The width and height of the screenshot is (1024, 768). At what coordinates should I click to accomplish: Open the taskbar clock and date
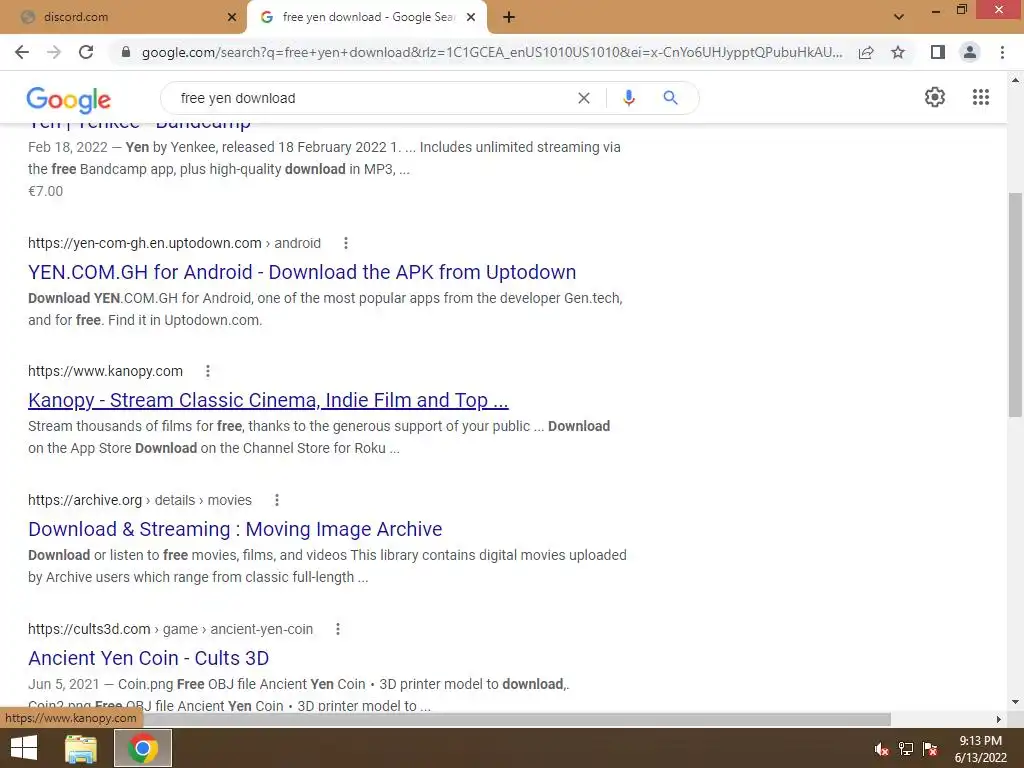click(x=981, y=749)
